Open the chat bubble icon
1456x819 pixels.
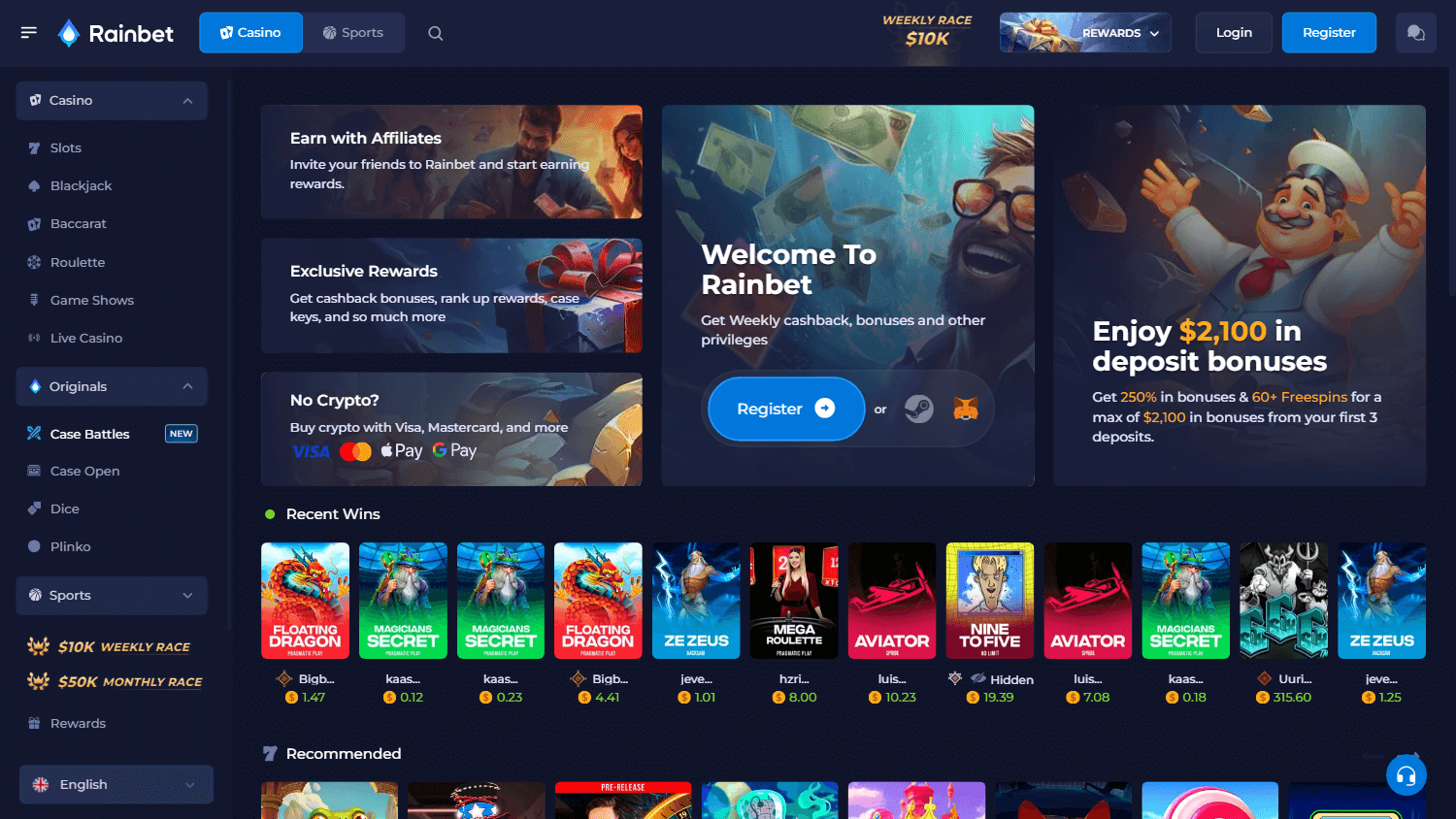[1415, 33]
